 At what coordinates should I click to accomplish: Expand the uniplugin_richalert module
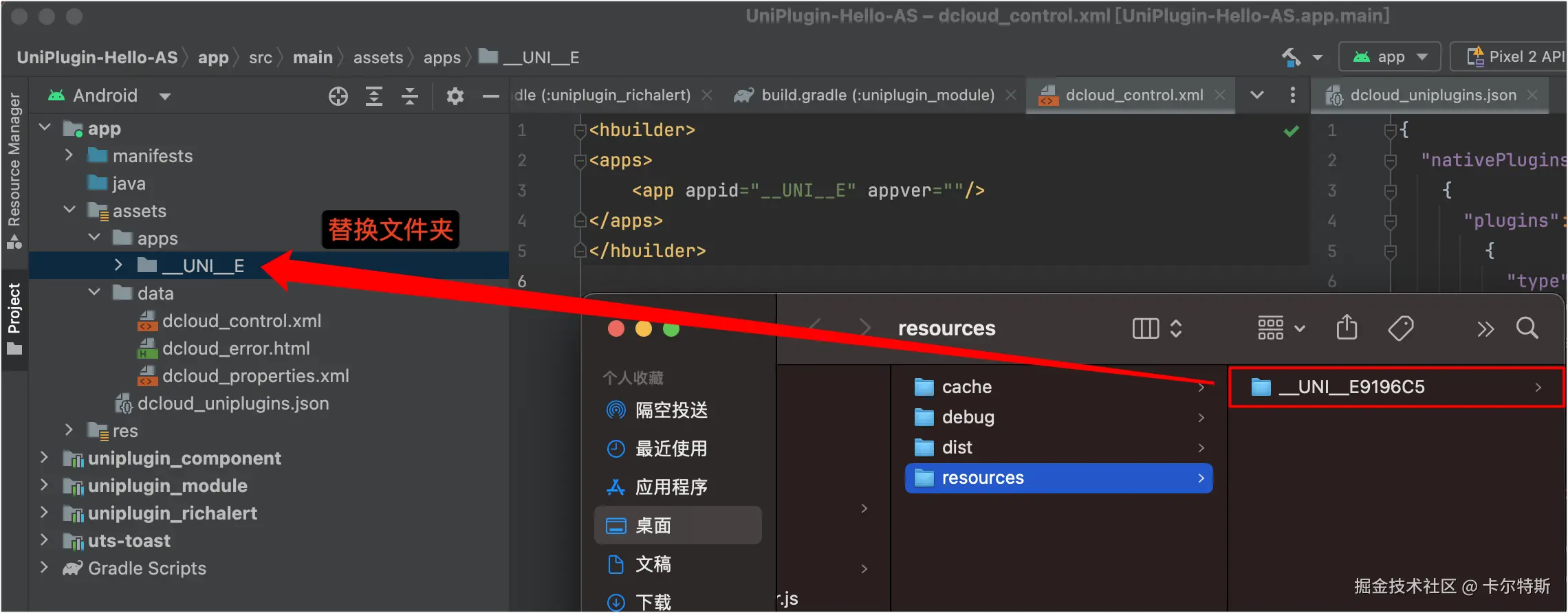(x=44, y=513)
